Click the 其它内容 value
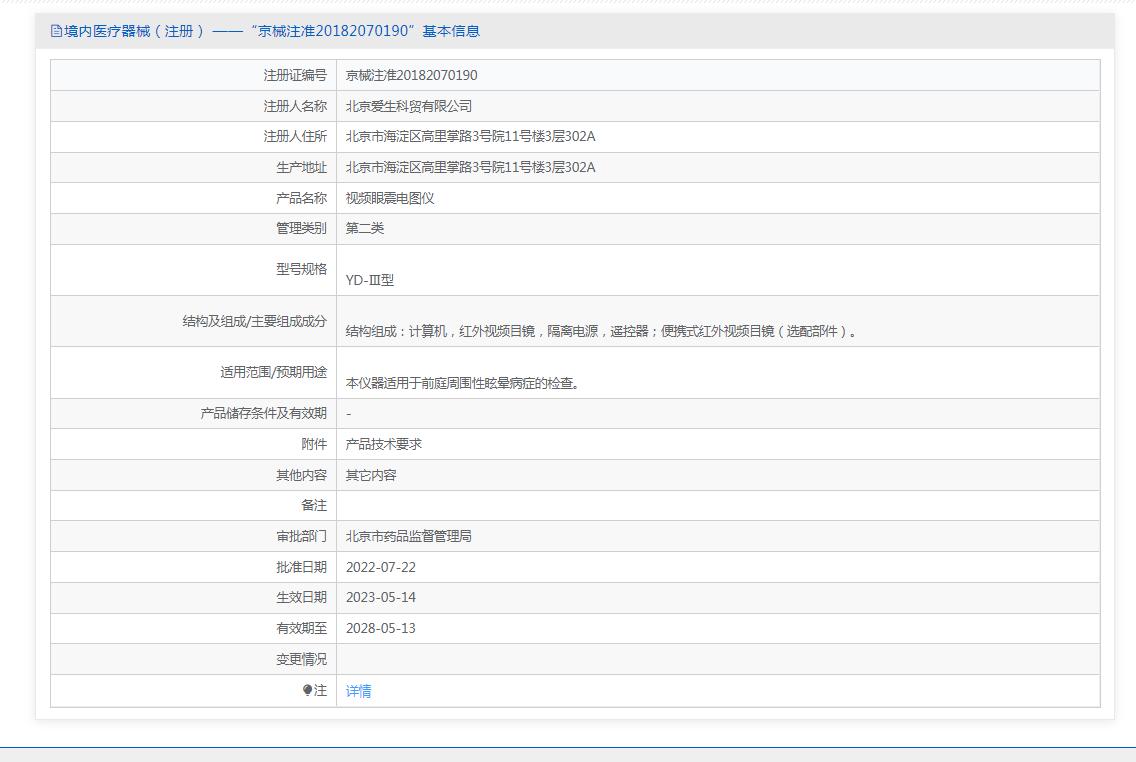 point(371,475)
